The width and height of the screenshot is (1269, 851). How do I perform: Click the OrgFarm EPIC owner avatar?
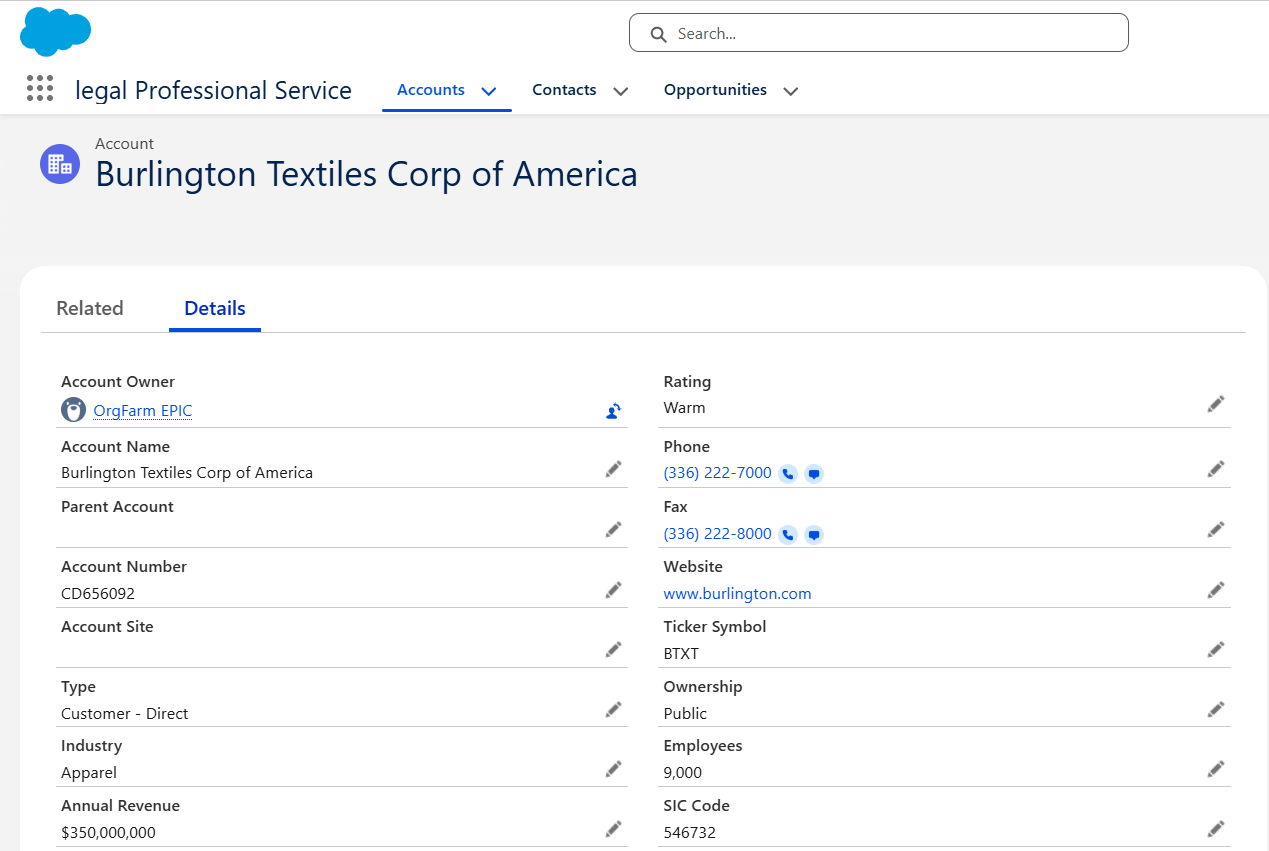coord(73,410)
